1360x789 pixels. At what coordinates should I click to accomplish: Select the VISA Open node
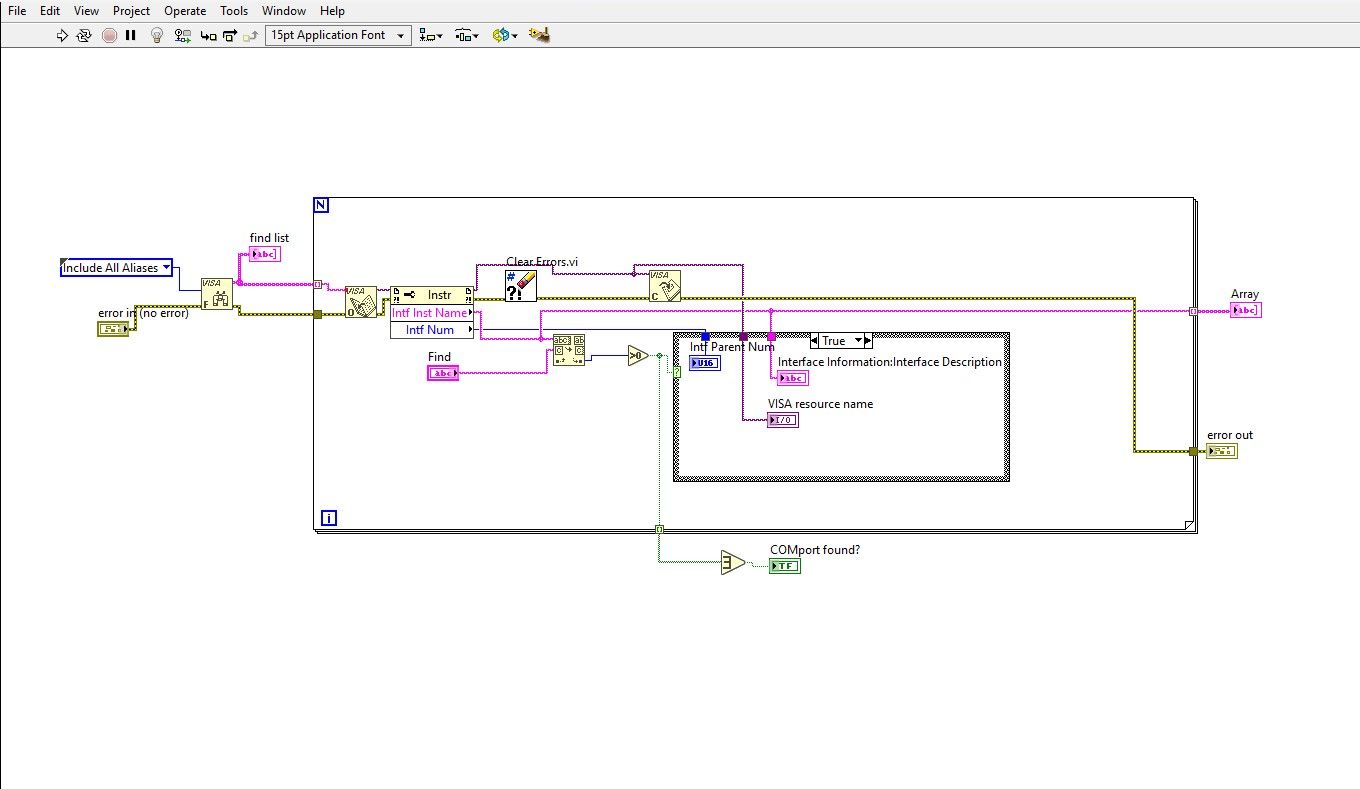pyautogui.click(x=361, y=302)
